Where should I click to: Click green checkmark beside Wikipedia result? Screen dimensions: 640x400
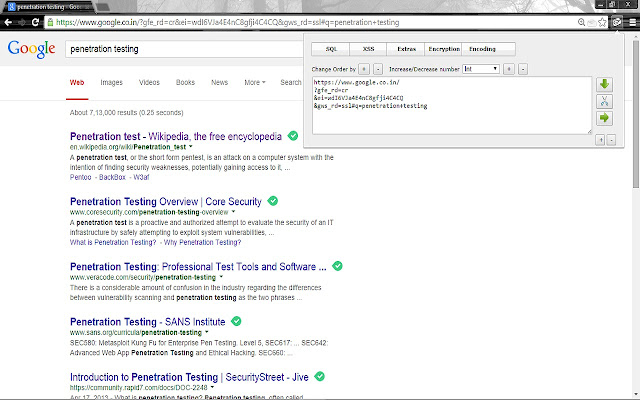pyautogui.click(x=293, y=136)
